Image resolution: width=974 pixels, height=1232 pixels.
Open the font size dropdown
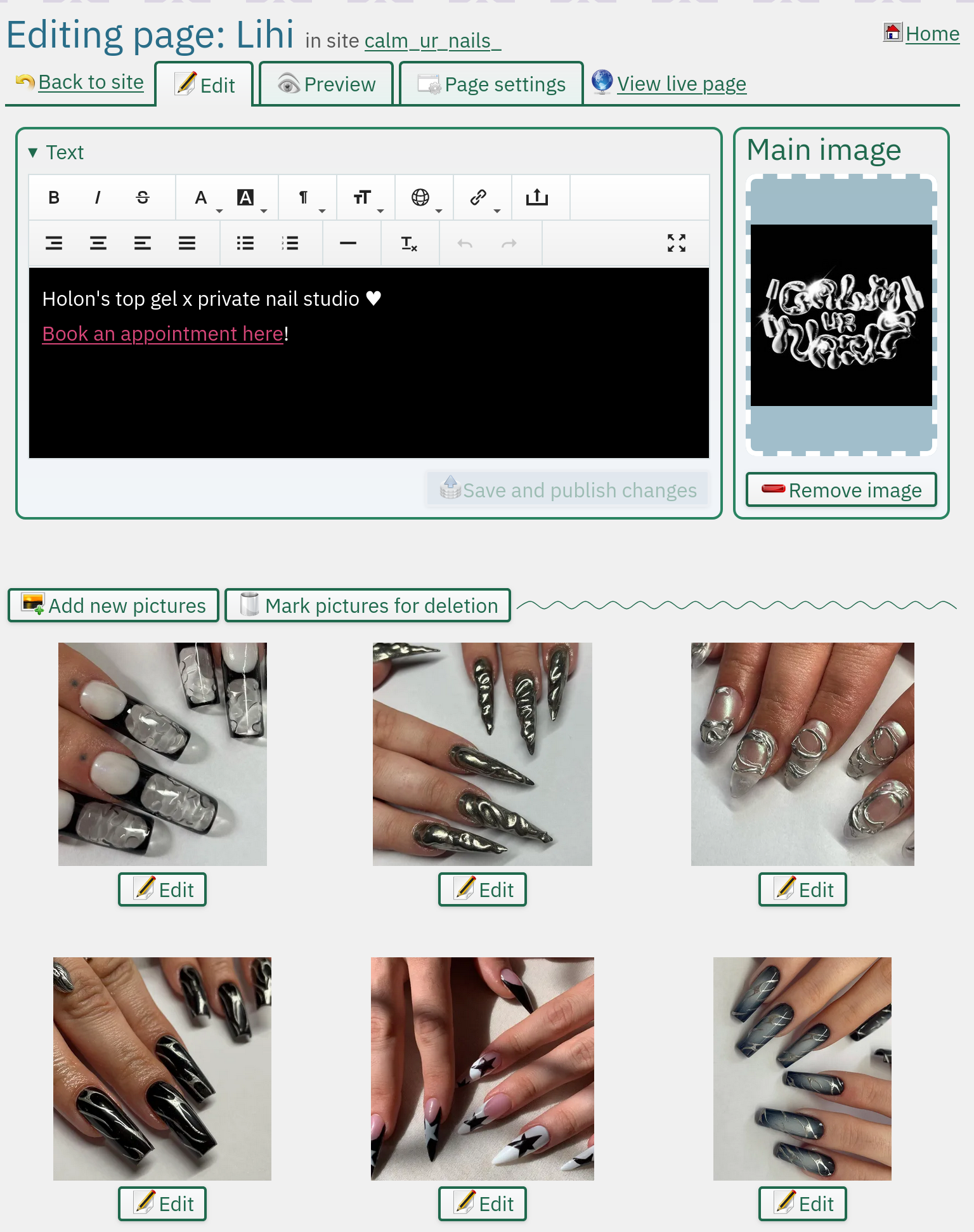tap(363, 198)
